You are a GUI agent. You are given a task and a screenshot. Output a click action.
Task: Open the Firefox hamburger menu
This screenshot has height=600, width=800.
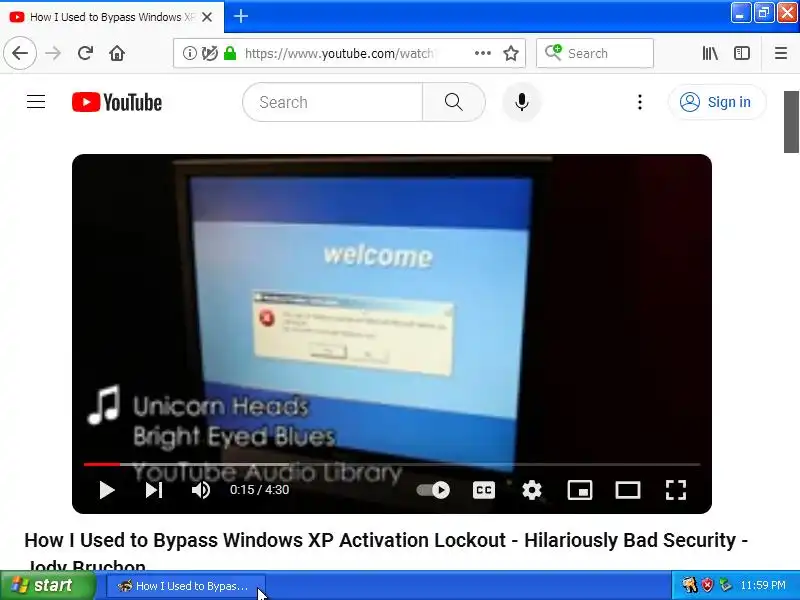click(781, 53)
